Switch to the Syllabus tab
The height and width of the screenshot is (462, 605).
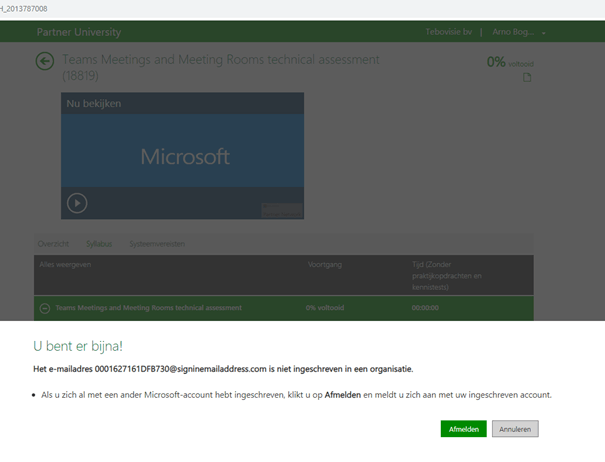[99, 244]
